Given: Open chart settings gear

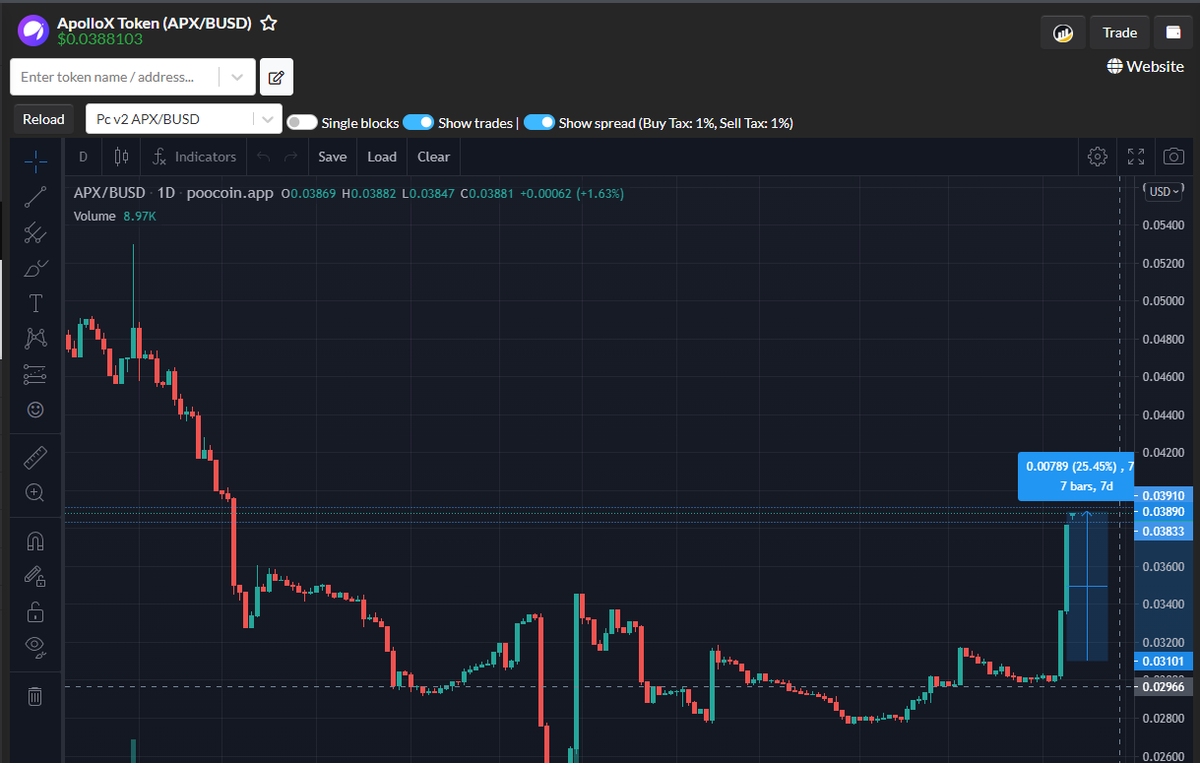Looking at the screenshot, I should 1098,157.
